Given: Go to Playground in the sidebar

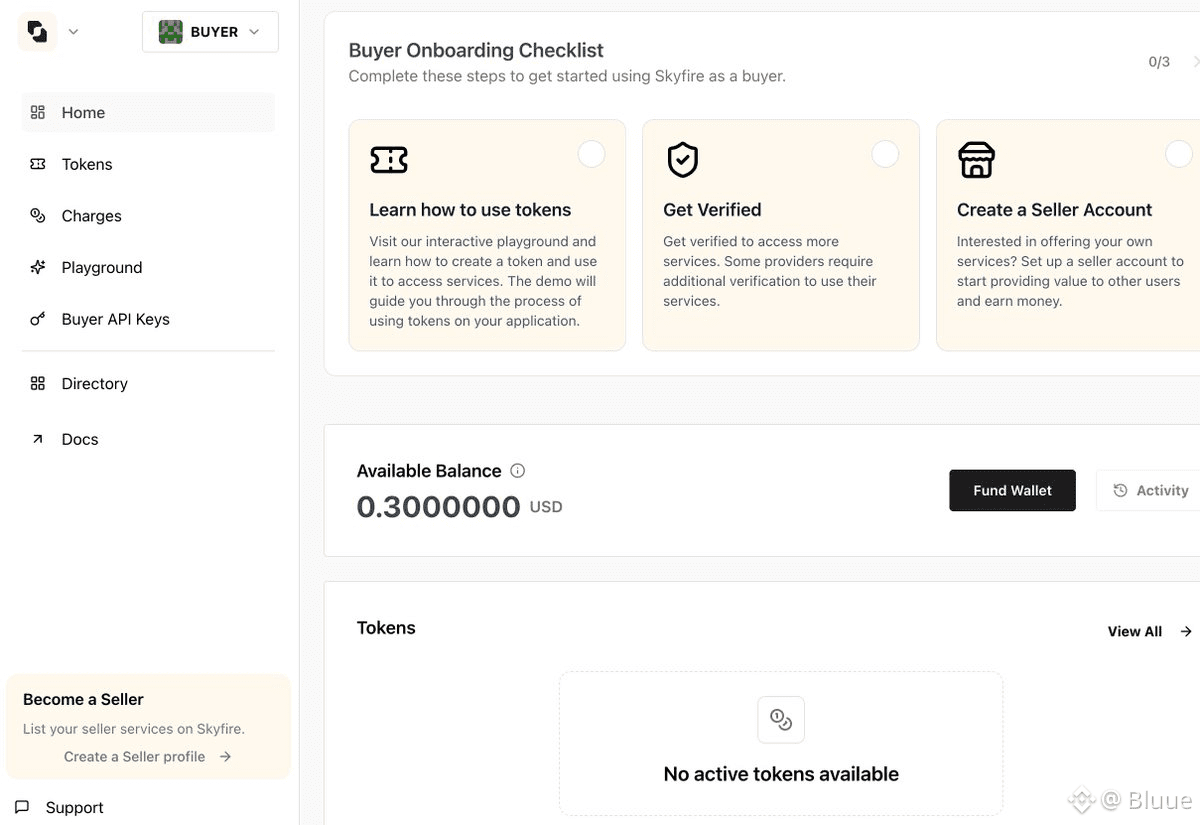Looking at the screenshot, I should point(101,267).
